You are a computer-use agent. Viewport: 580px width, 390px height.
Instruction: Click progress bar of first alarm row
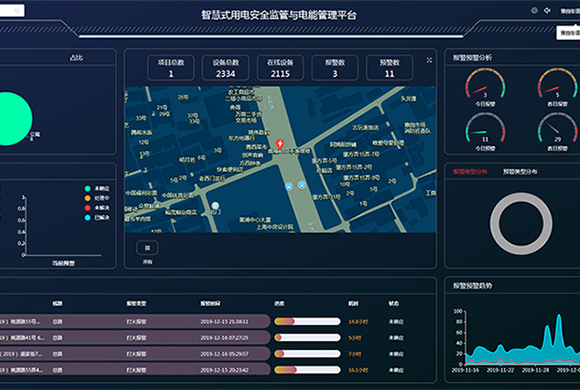pos(307,322)
